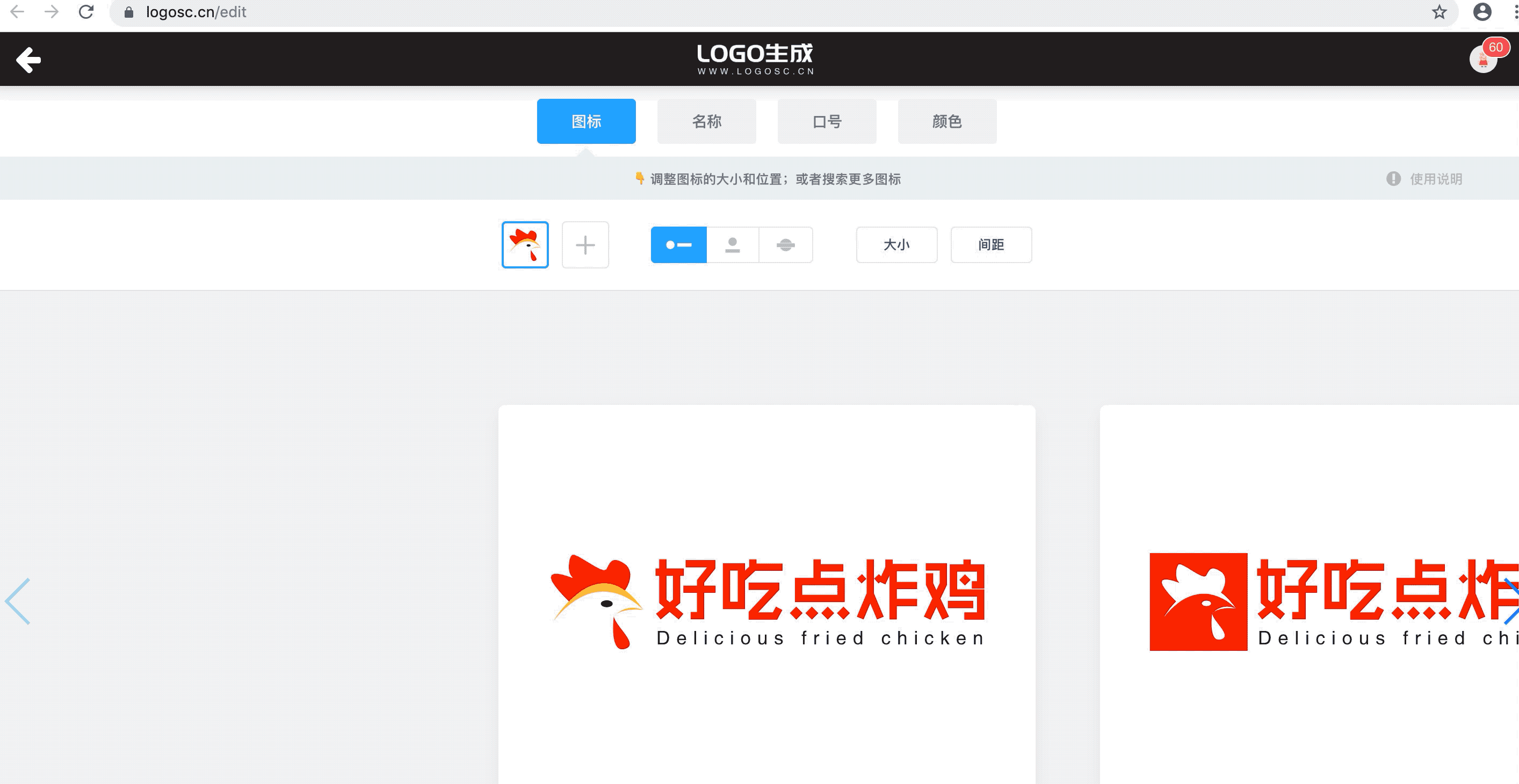1519x784 pixels.
Task: Click the white back arrow in header
Action: pyautogui.click(x=28, y=60)
